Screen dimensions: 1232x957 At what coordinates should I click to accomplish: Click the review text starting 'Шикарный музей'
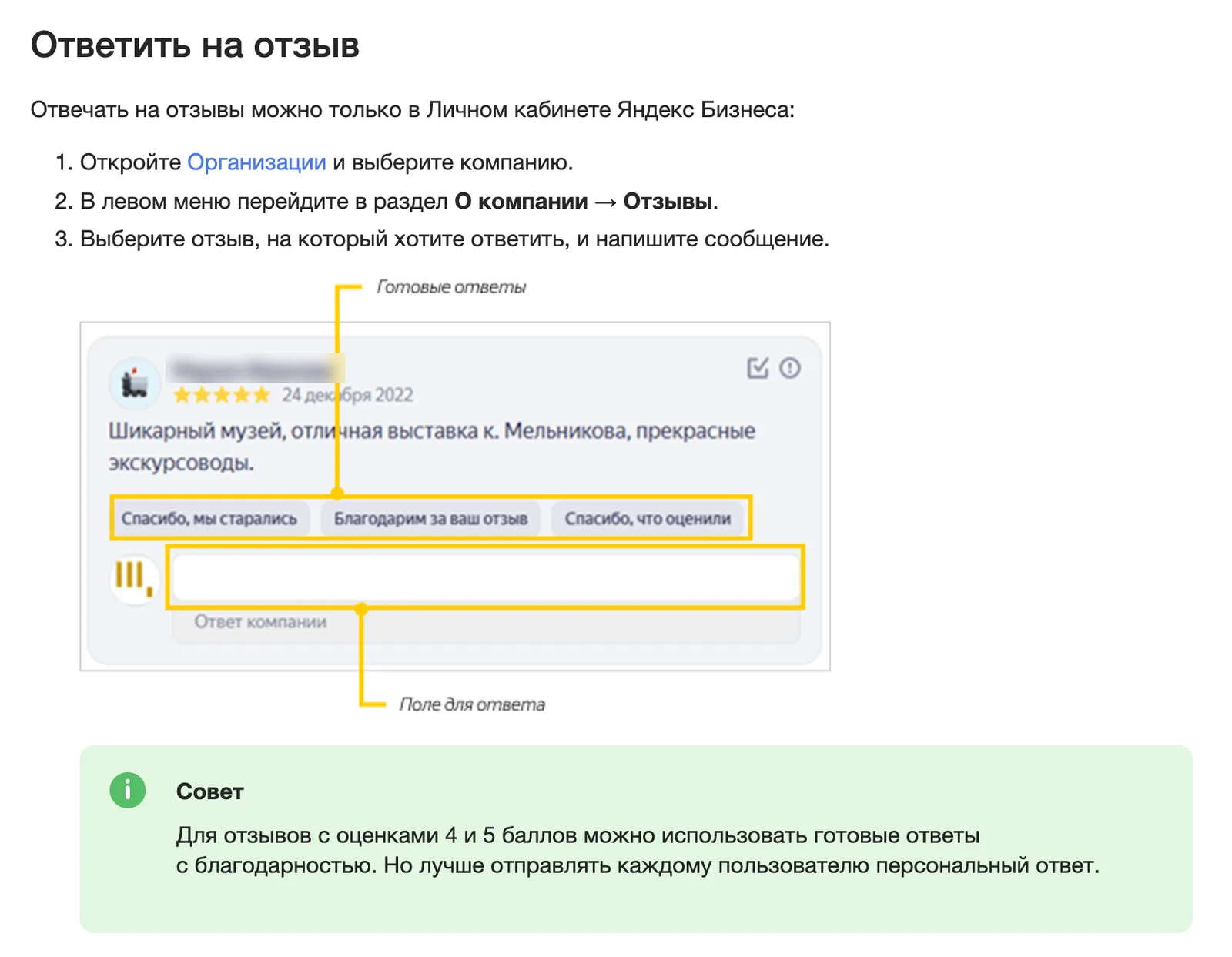(x=432, y=447)
